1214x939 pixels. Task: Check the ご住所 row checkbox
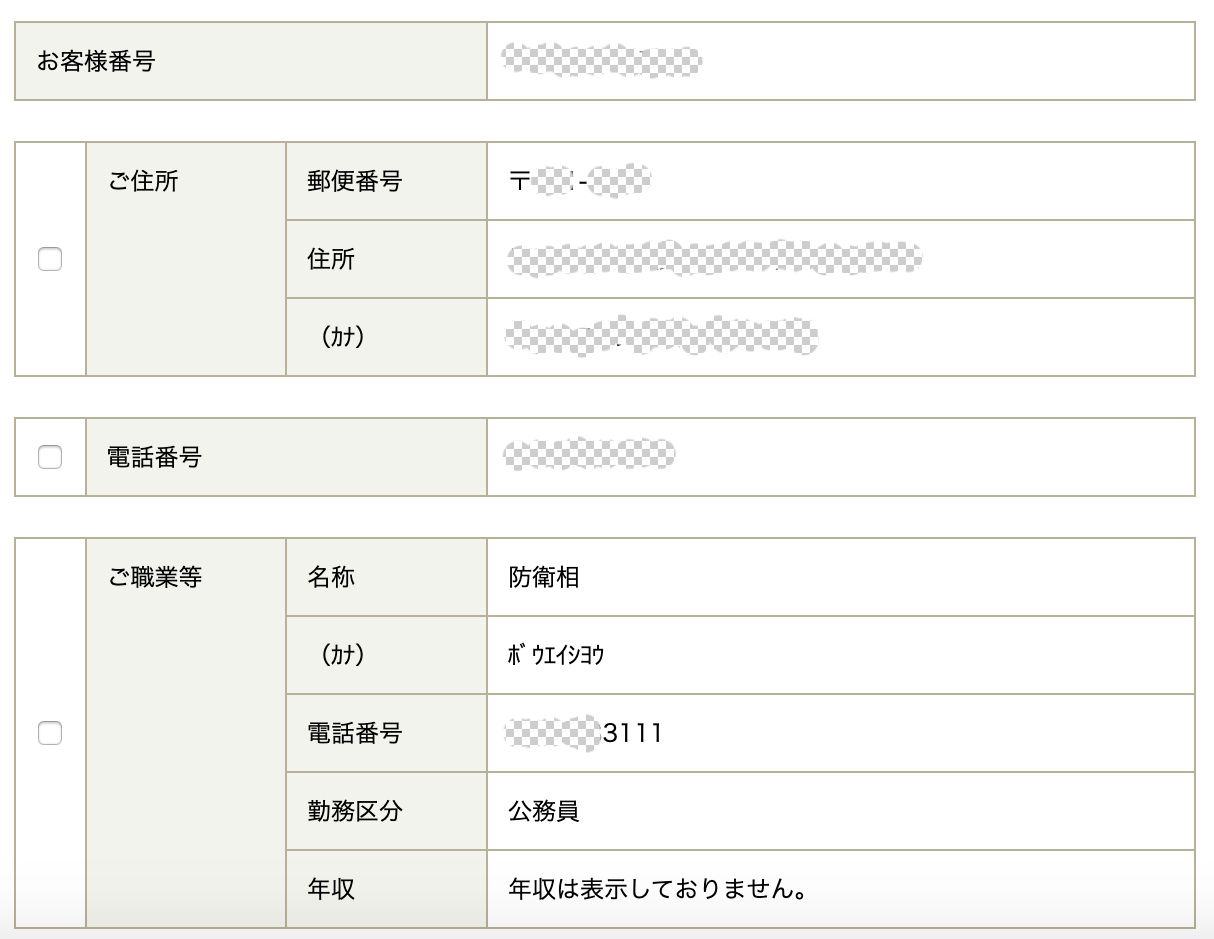tap(50, 260)
